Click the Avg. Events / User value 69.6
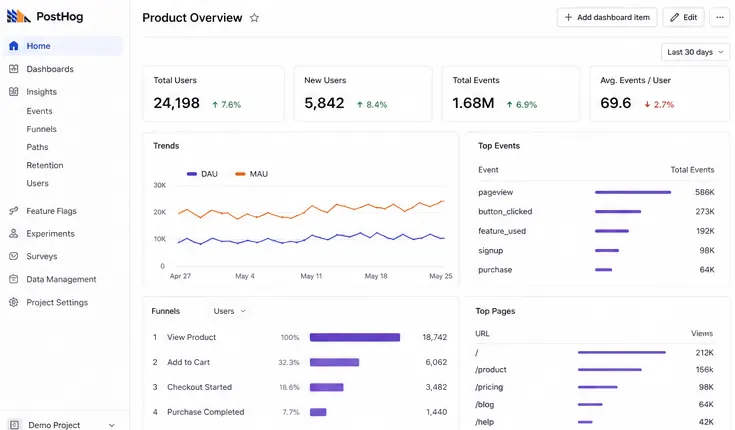Viewport: 735px width, 430px height. (x=615, y=103)
